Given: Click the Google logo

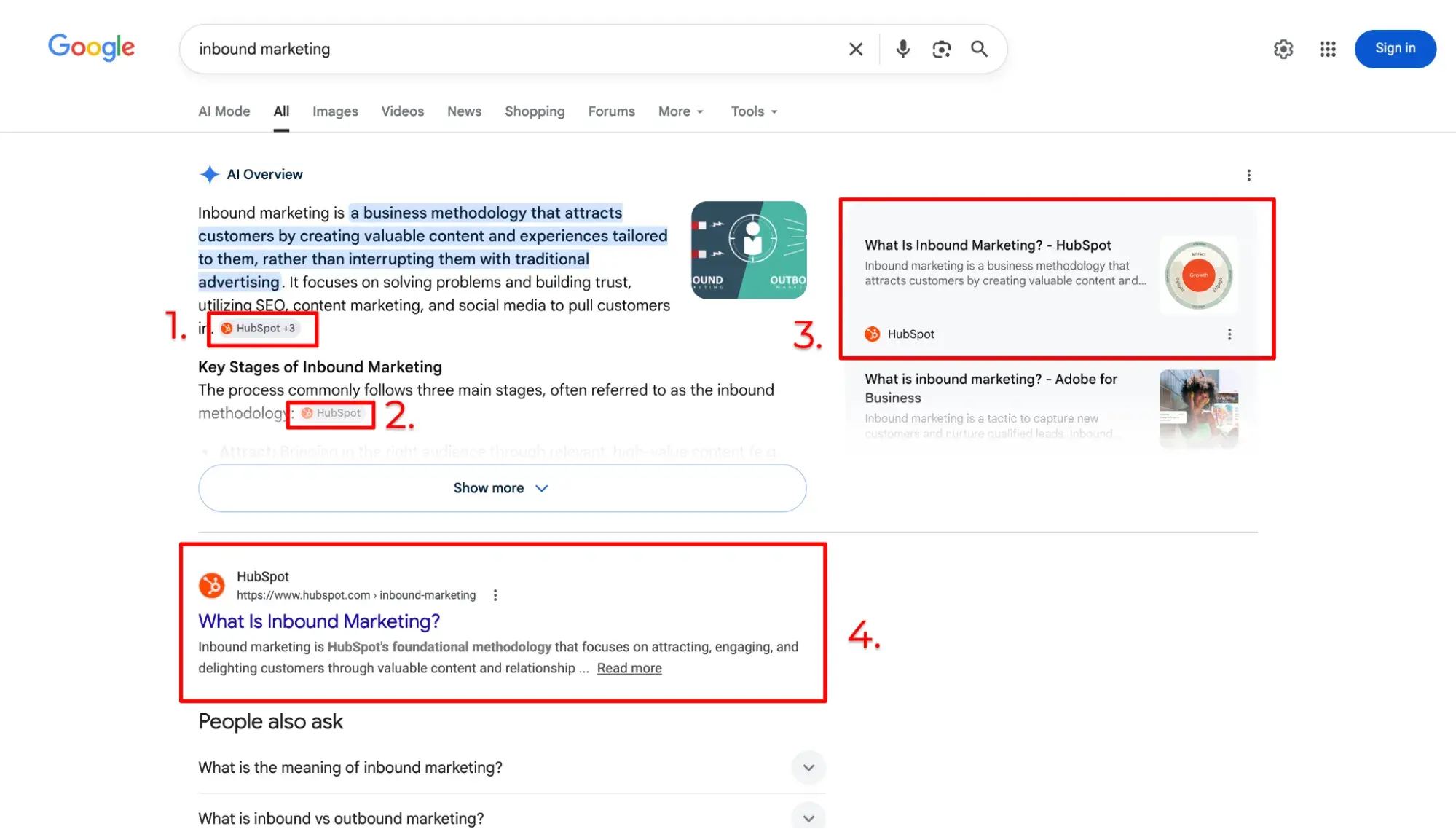Looking at the screenshot, I should click(91, 48).
